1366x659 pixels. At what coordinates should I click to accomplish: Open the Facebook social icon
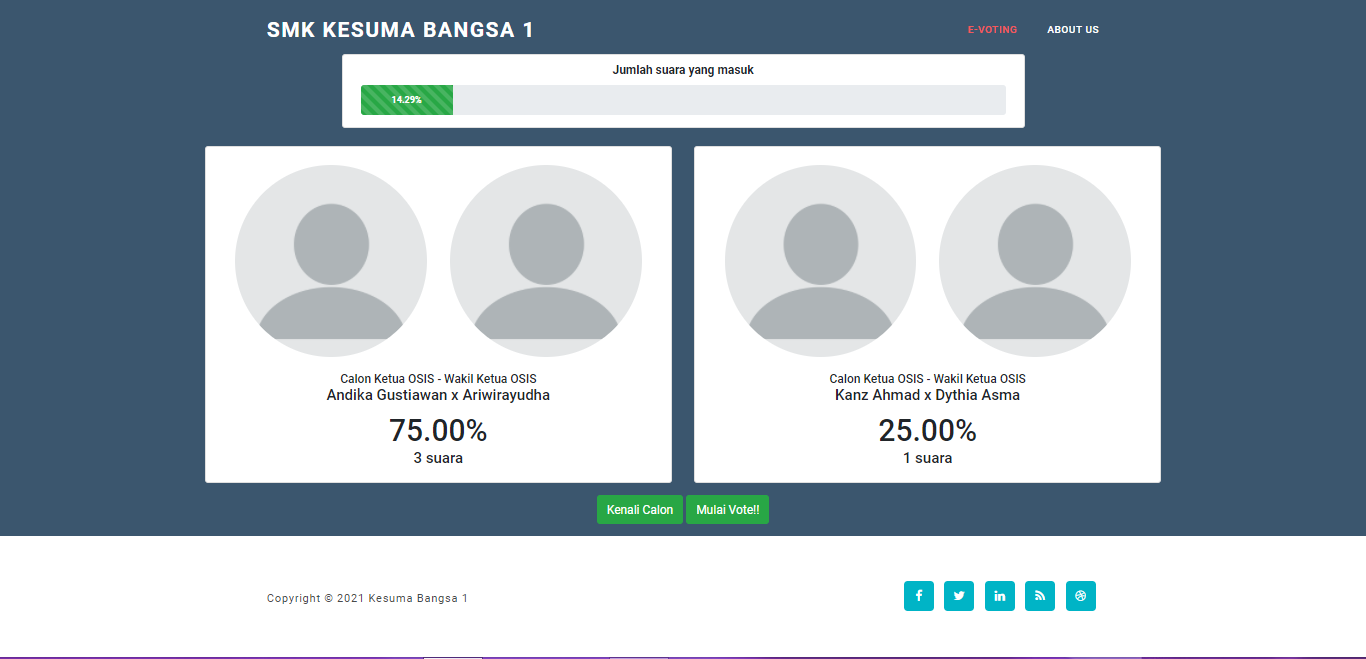click(918, 596)
